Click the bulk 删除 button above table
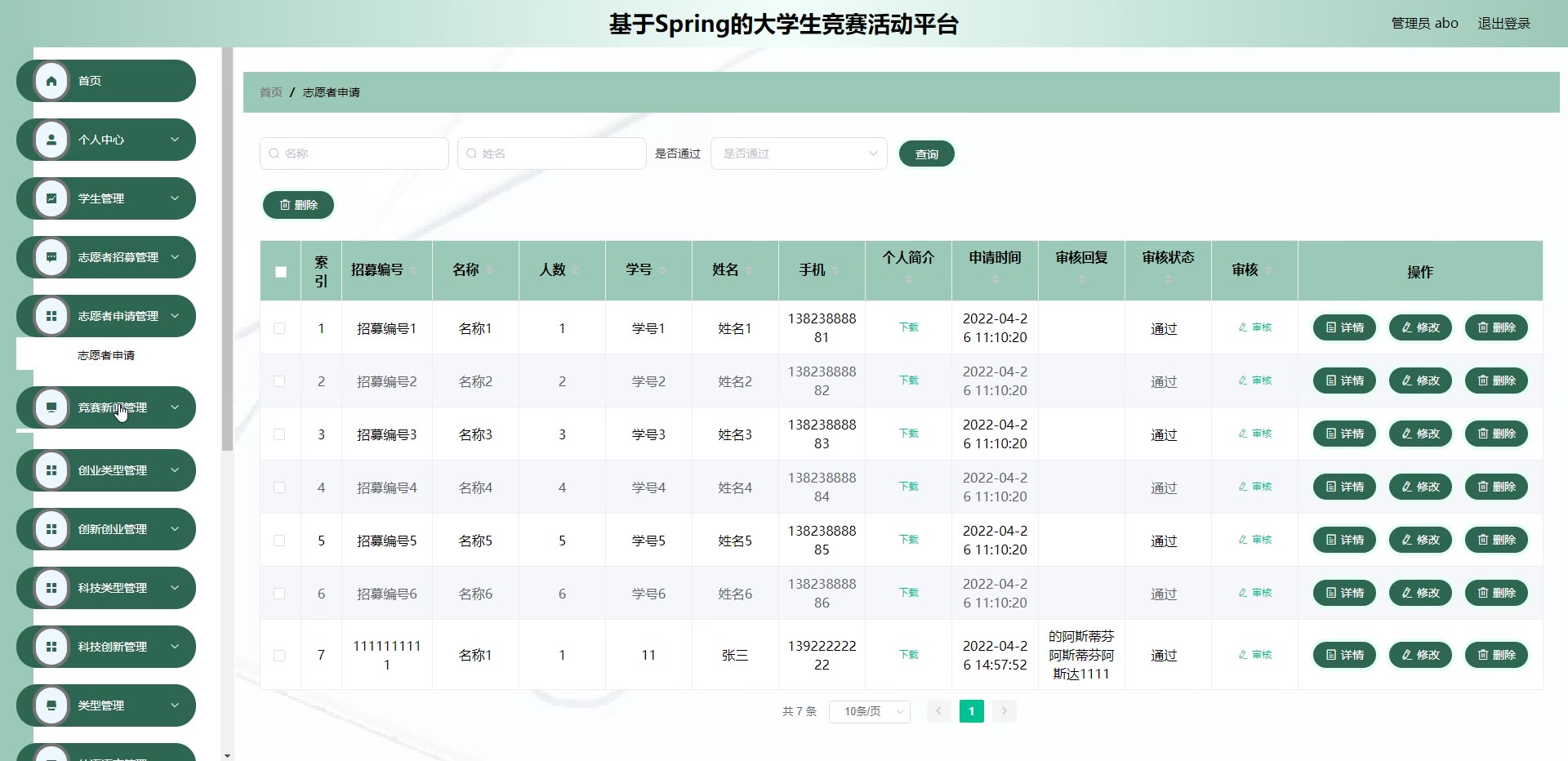1568x761 pixels. (298, 205)
